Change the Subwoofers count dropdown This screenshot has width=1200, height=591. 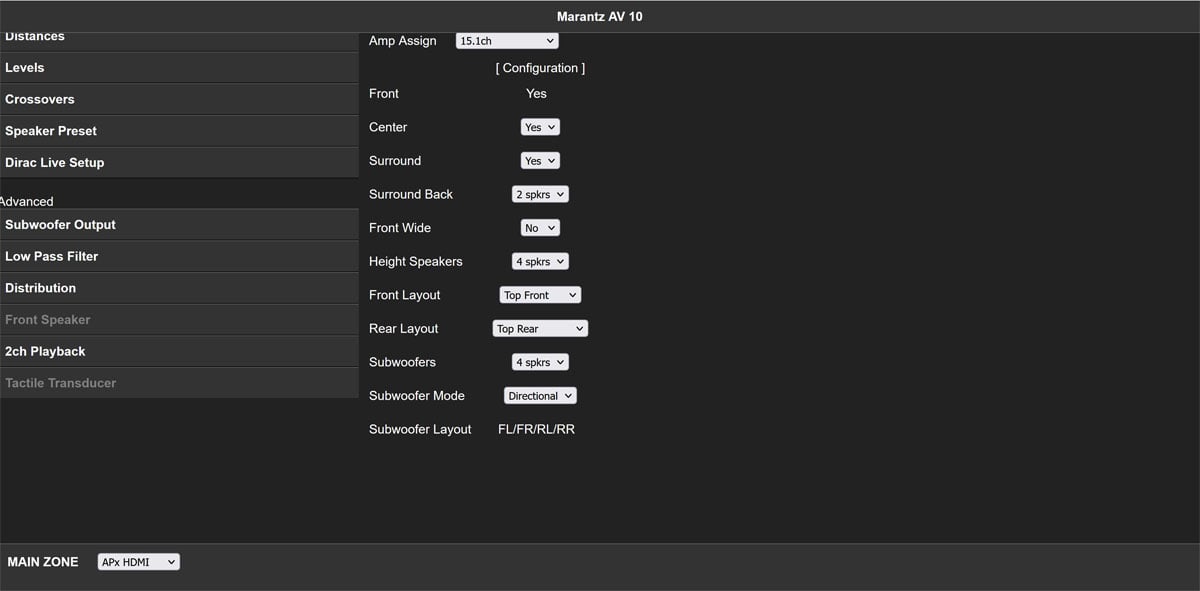pyautogui.click(x=540, y=362)
